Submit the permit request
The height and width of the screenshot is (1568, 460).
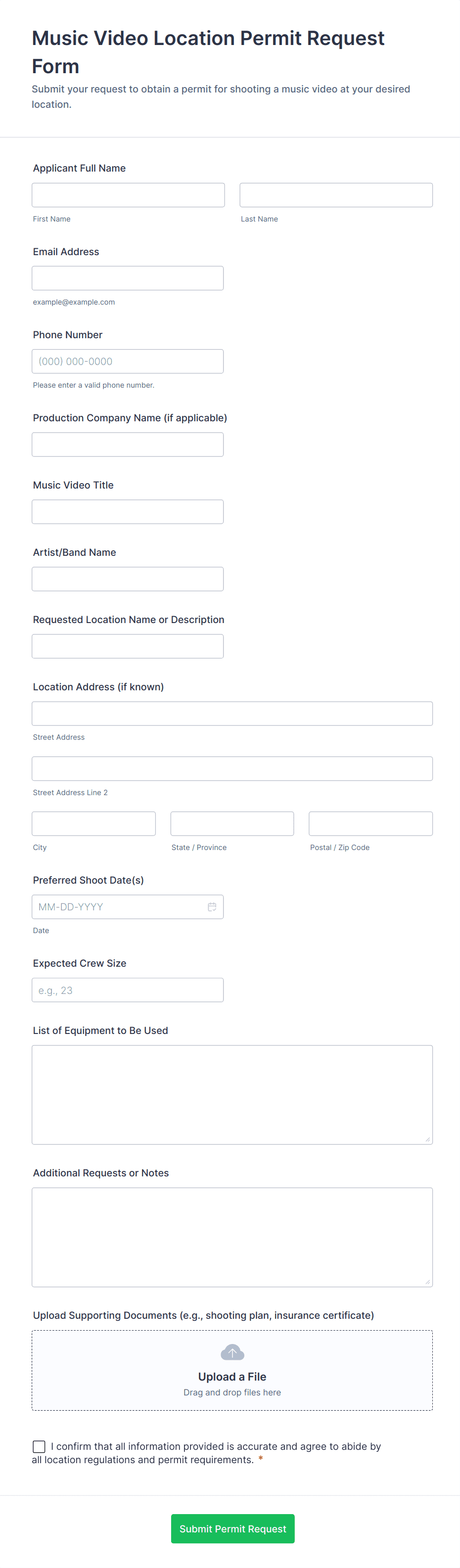[233, 1528]
